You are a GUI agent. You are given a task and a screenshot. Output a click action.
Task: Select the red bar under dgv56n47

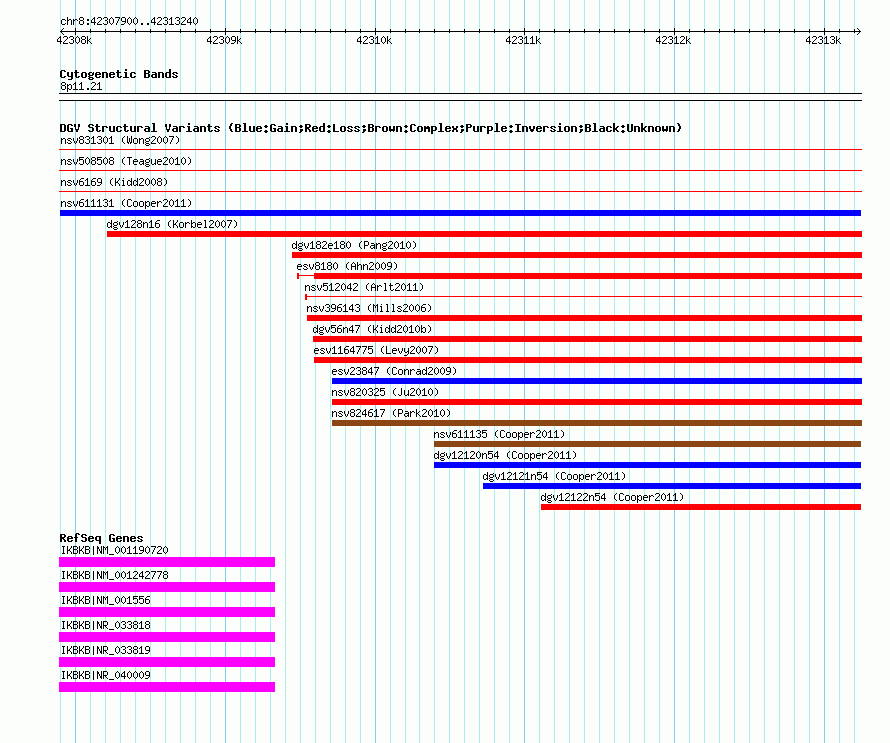[587, 339]
